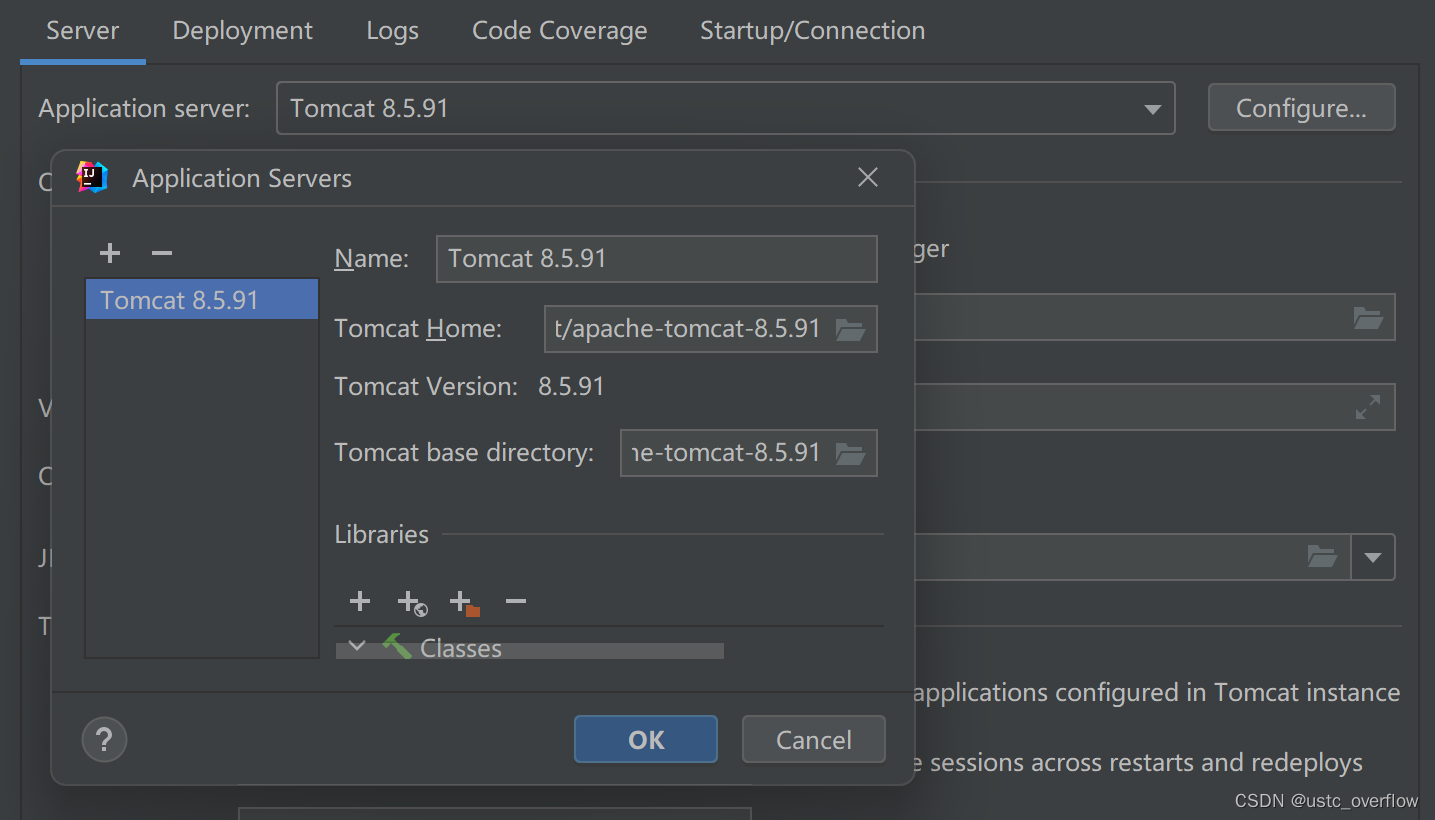Browse folder icon in background URL field
Viewport: 1435px width, 820px height.
pyautogui.click(x=1368, y=318)
